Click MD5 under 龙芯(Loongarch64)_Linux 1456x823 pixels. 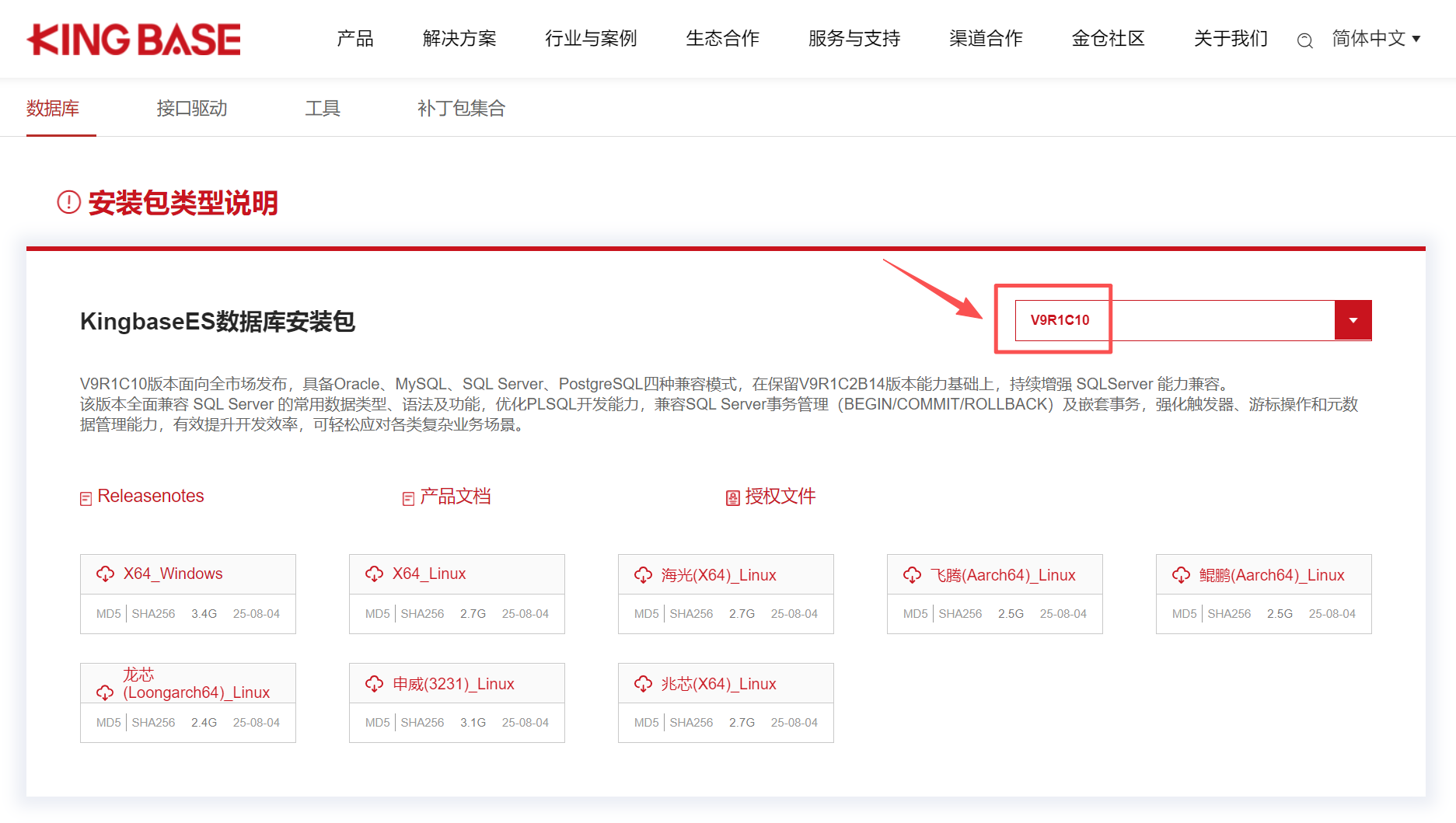[x=109, y=722]
